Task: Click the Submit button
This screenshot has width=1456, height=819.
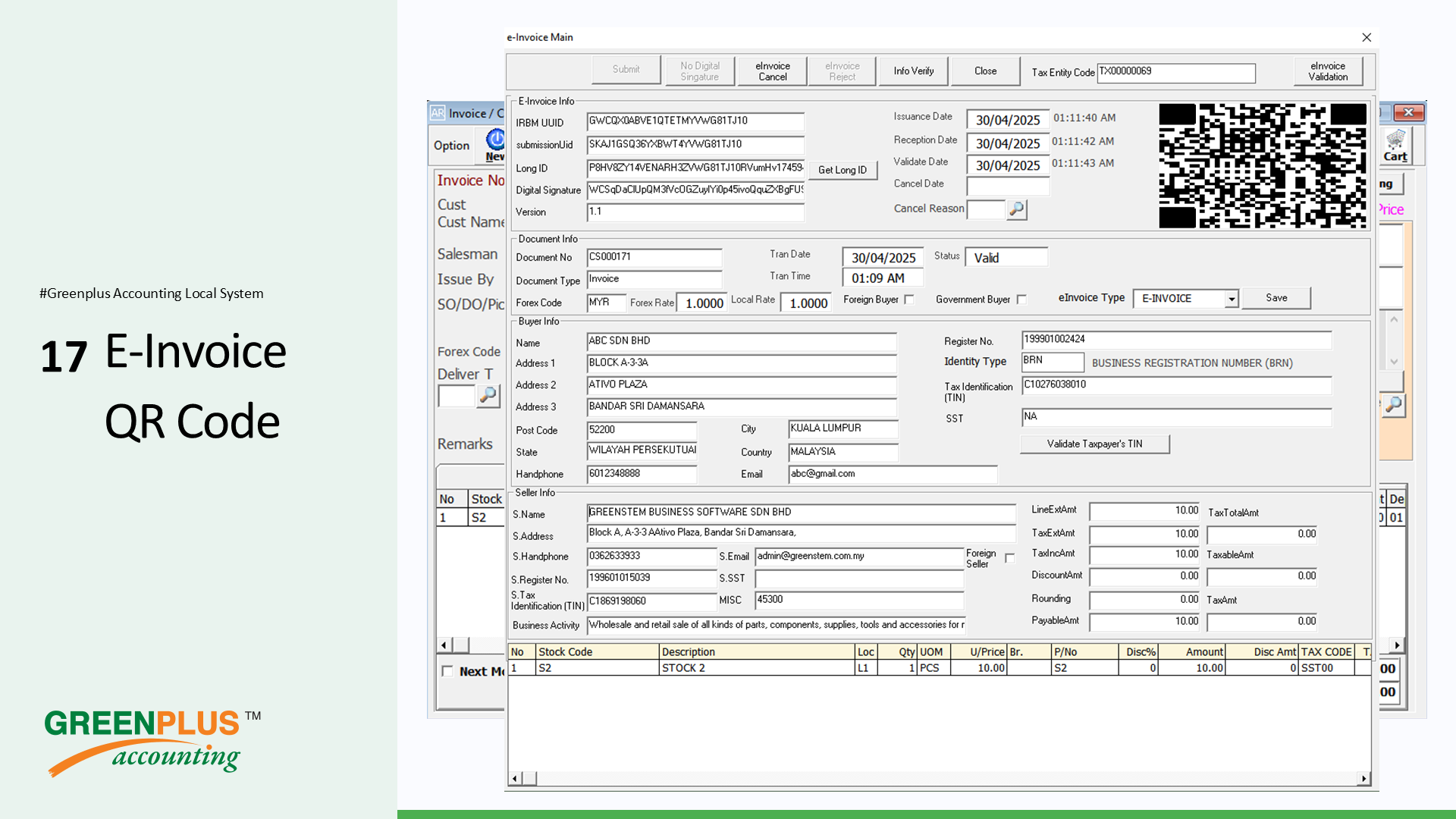Action: pyautogui.click(x=626, y=70)
